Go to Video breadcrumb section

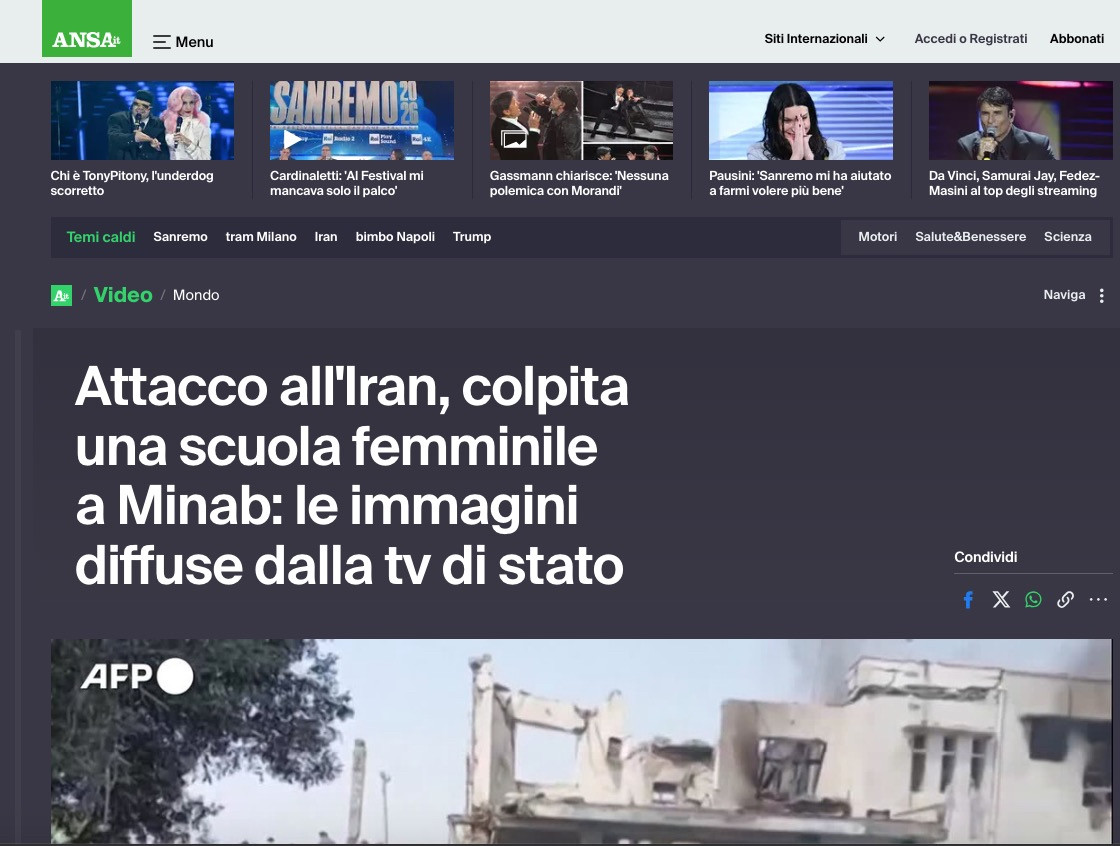coord(123,295)
